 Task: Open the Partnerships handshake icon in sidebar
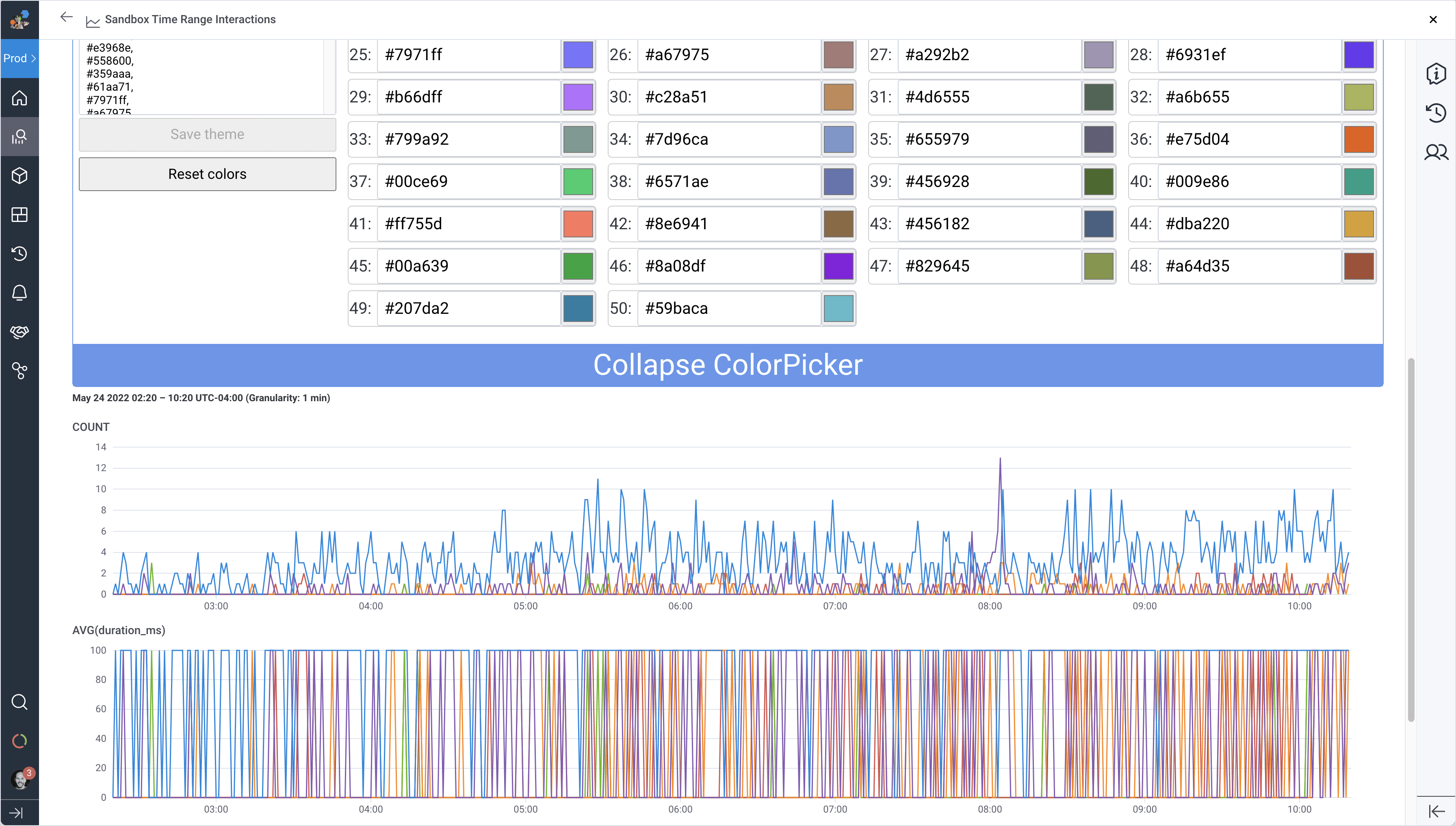point(19,332)
